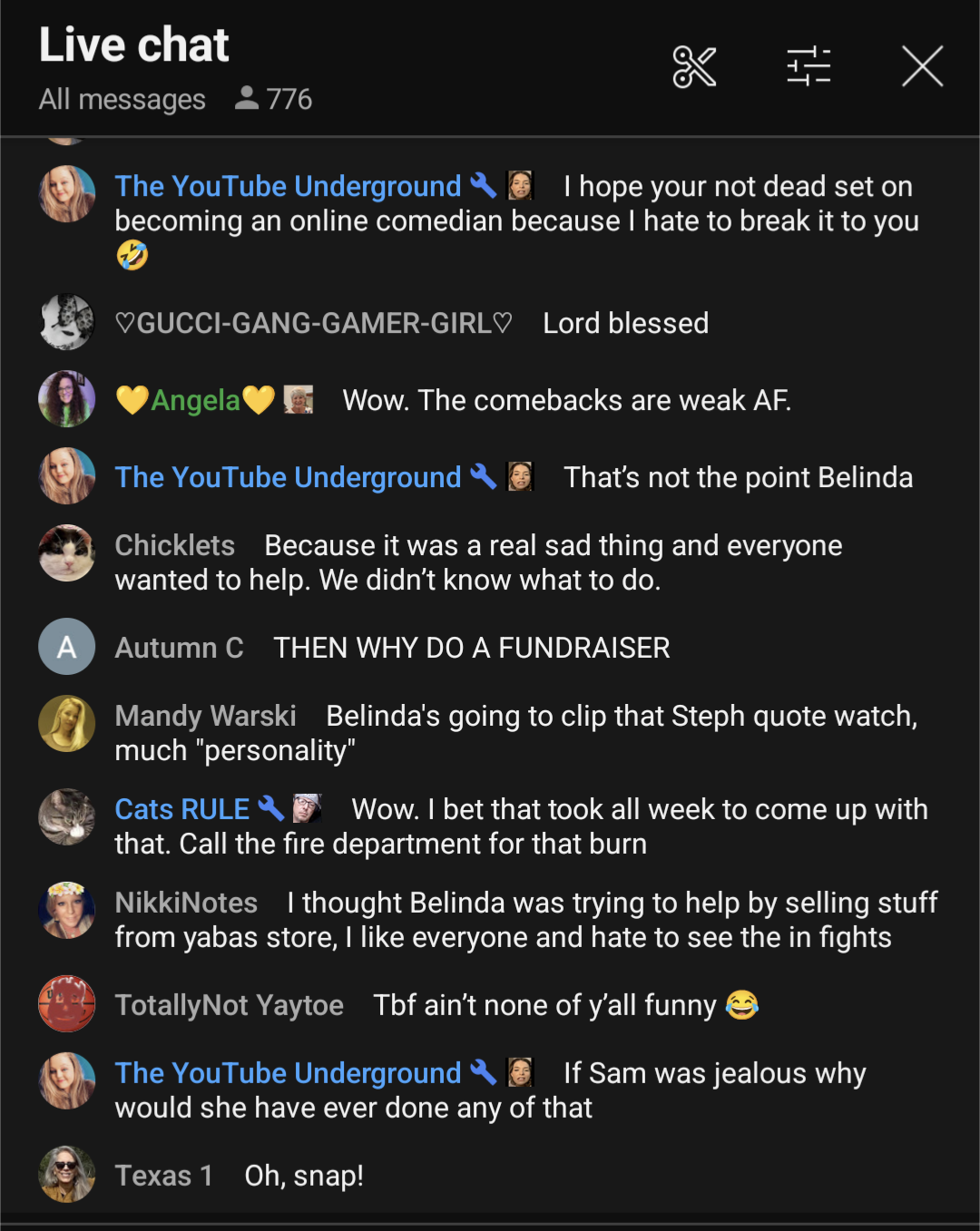Click the laughing emoji in Yaytoe's message
Viewport: 980px width, 1231px height.
click(x=742, y=1004)
